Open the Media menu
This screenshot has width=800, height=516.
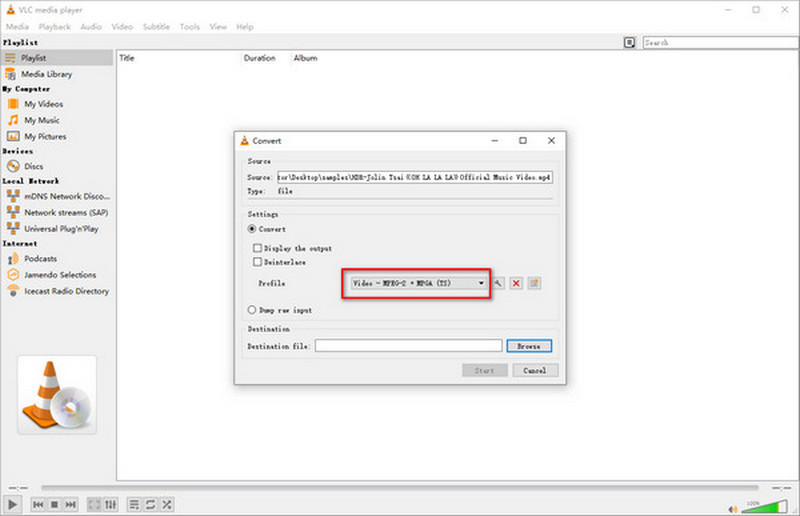[x=17, y=27]
